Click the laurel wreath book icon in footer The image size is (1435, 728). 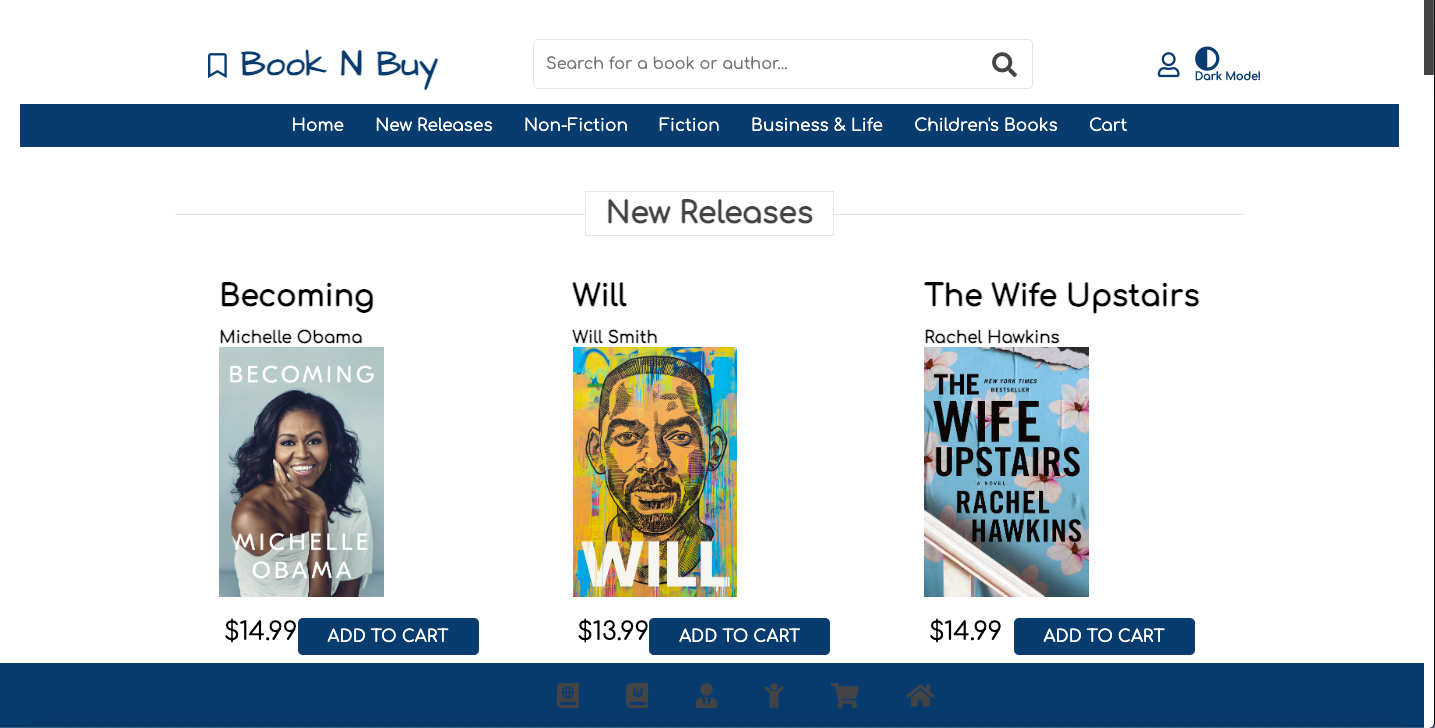pos(637,695)
